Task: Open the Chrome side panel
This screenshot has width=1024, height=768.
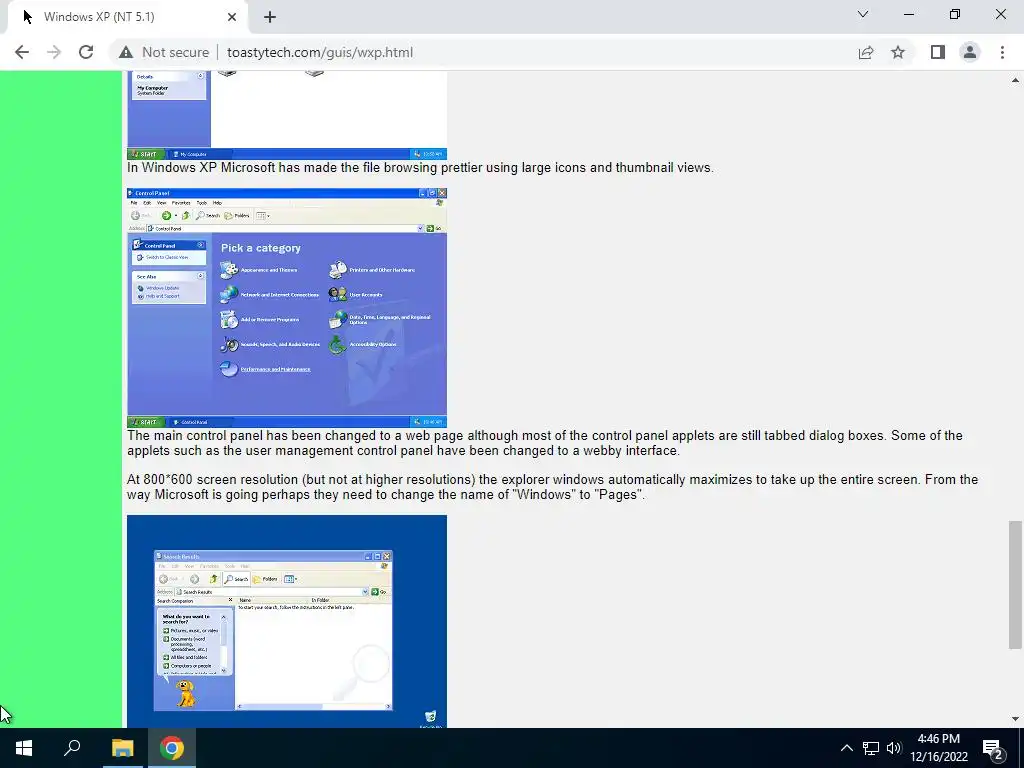Action: [938, 52]
